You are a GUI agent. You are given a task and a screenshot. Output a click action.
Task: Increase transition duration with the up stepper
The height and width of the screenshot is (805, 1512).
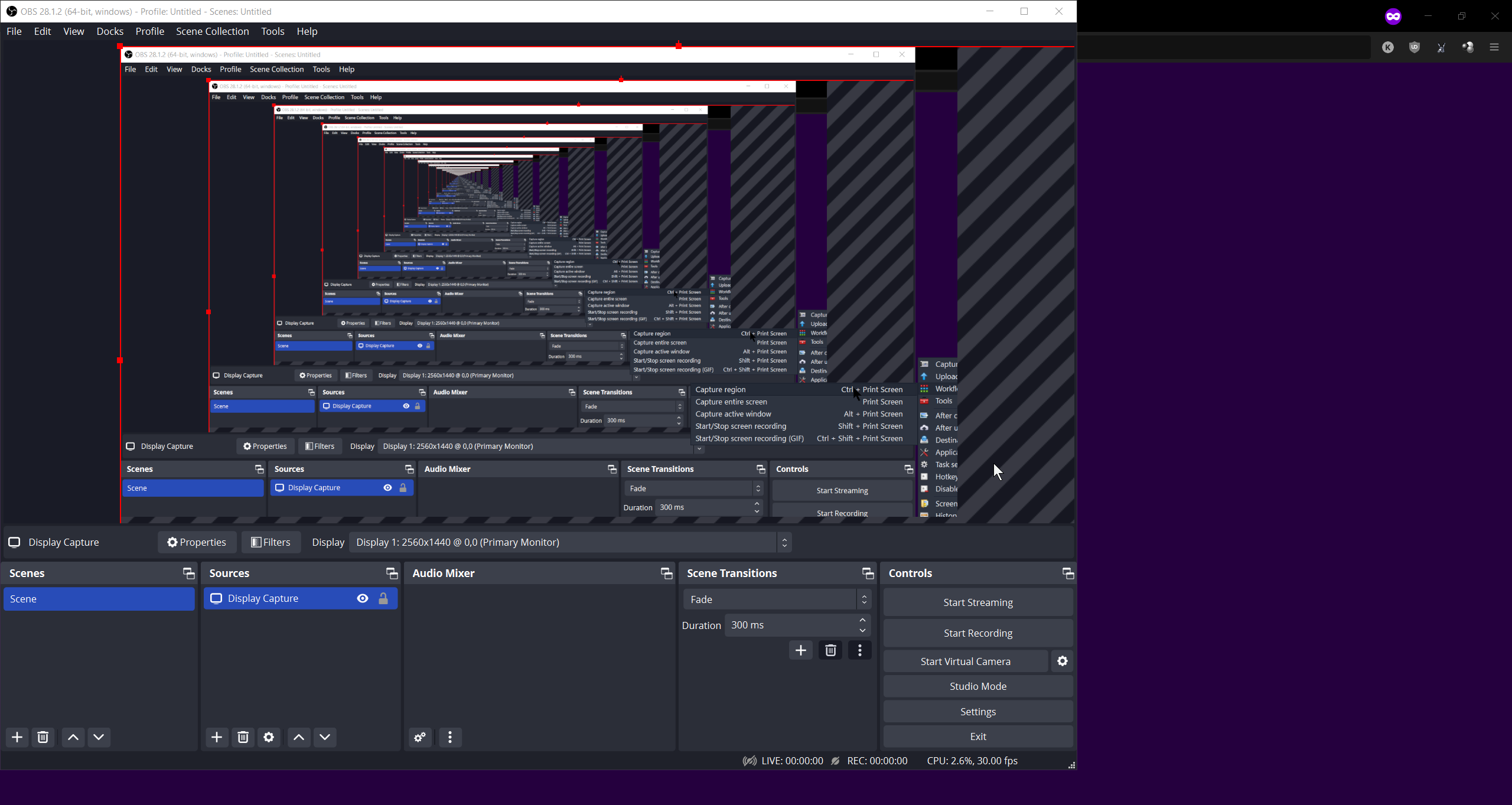click(x=862, y=620)
